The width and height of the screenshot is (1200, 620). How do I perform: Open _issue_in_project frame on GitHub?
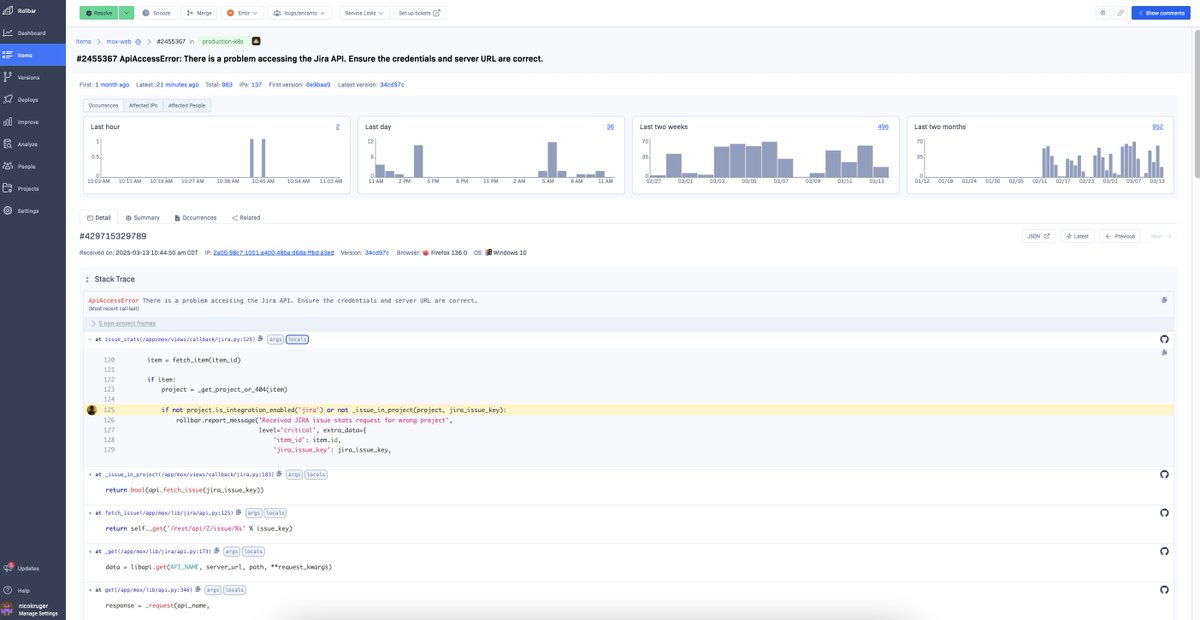point(1164,474)
